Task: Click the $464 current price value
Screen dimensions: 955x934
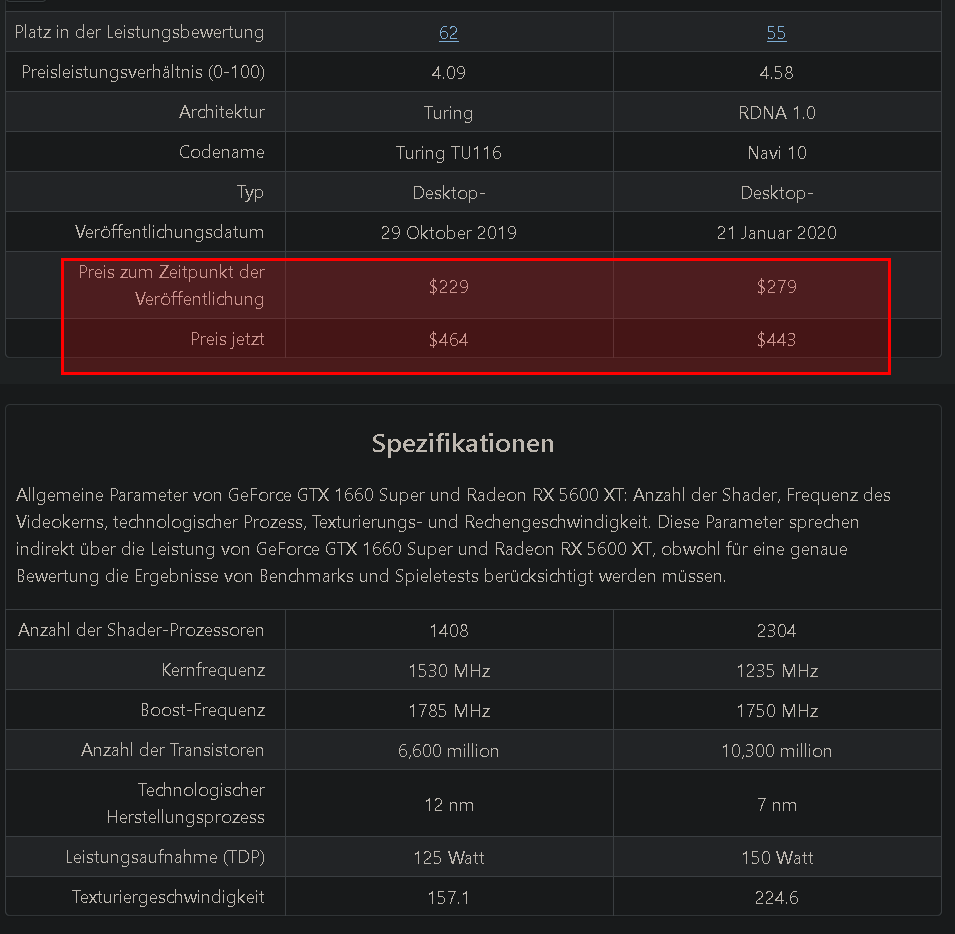Action: (x=449, y=339)
